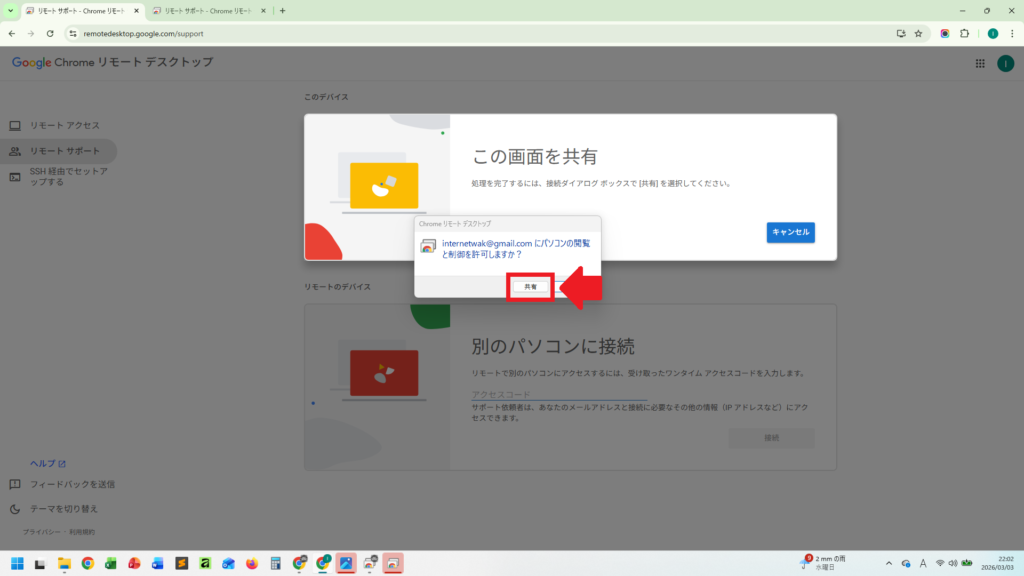Expand the tab search dropdown arrow
Viewport: 1024px width, 576px height.
coord(10,11)
